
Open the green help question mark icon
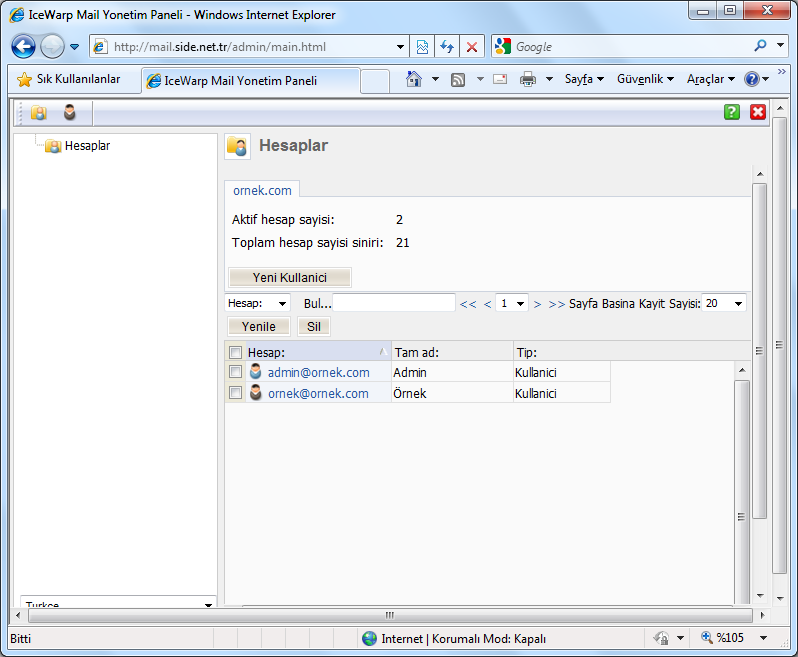point(732,112)
